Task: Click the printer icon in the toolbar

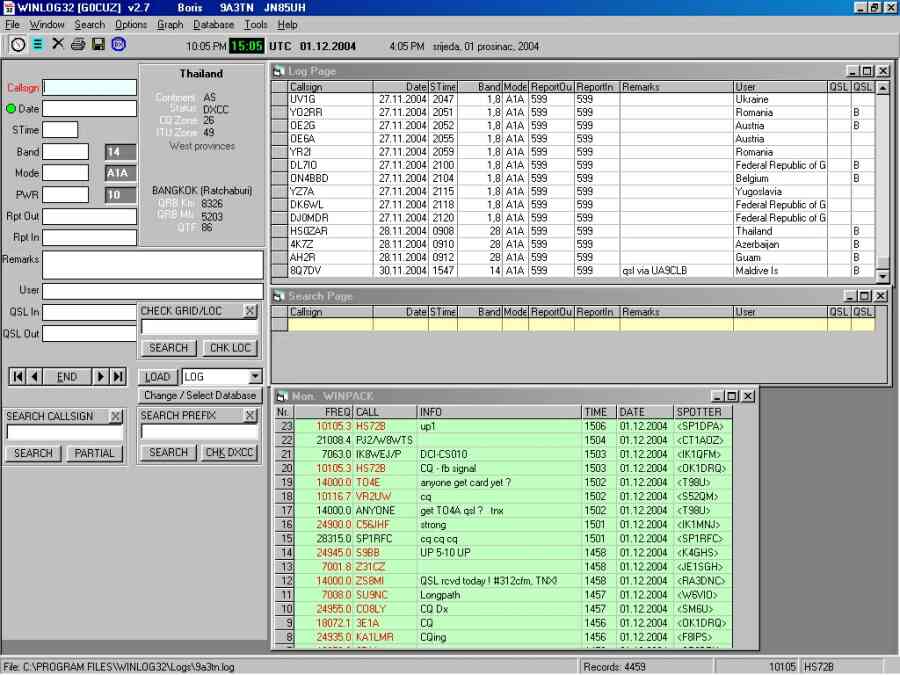Action: [78, 44]
